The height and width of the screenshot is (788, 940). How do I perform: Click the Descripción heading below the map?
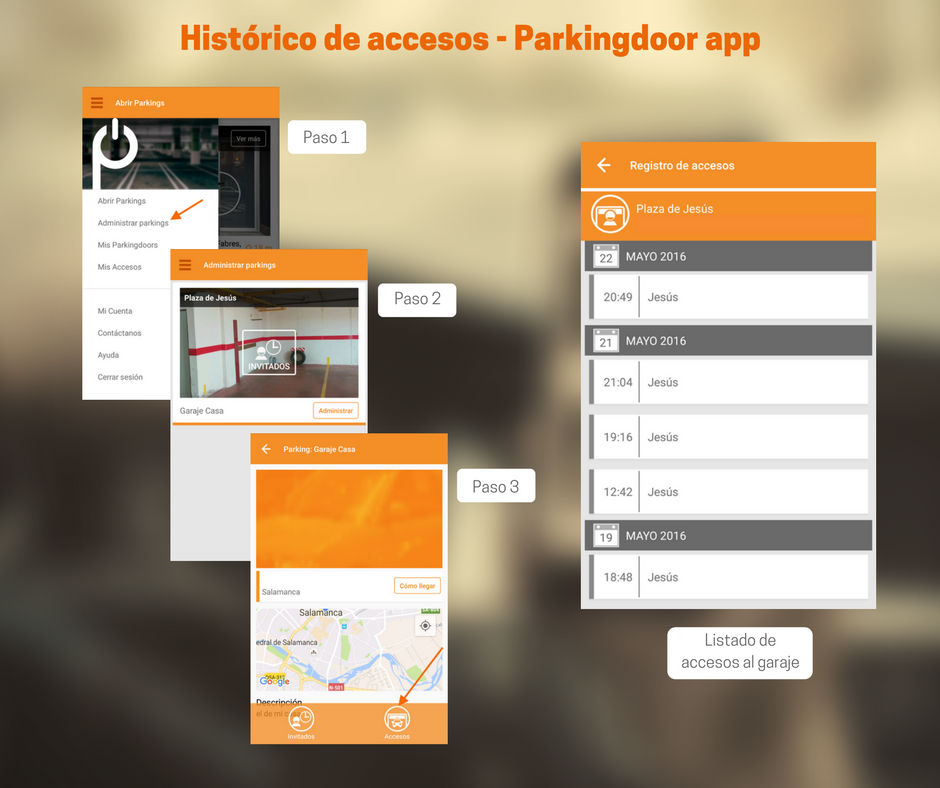click(x=279, y=702)
